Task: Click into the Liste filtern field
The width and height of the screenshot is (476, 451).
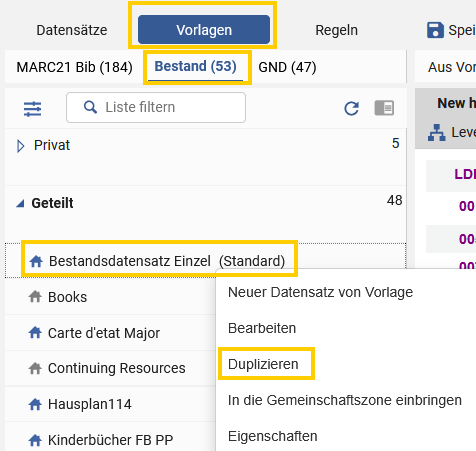Action: coord(156,107)
